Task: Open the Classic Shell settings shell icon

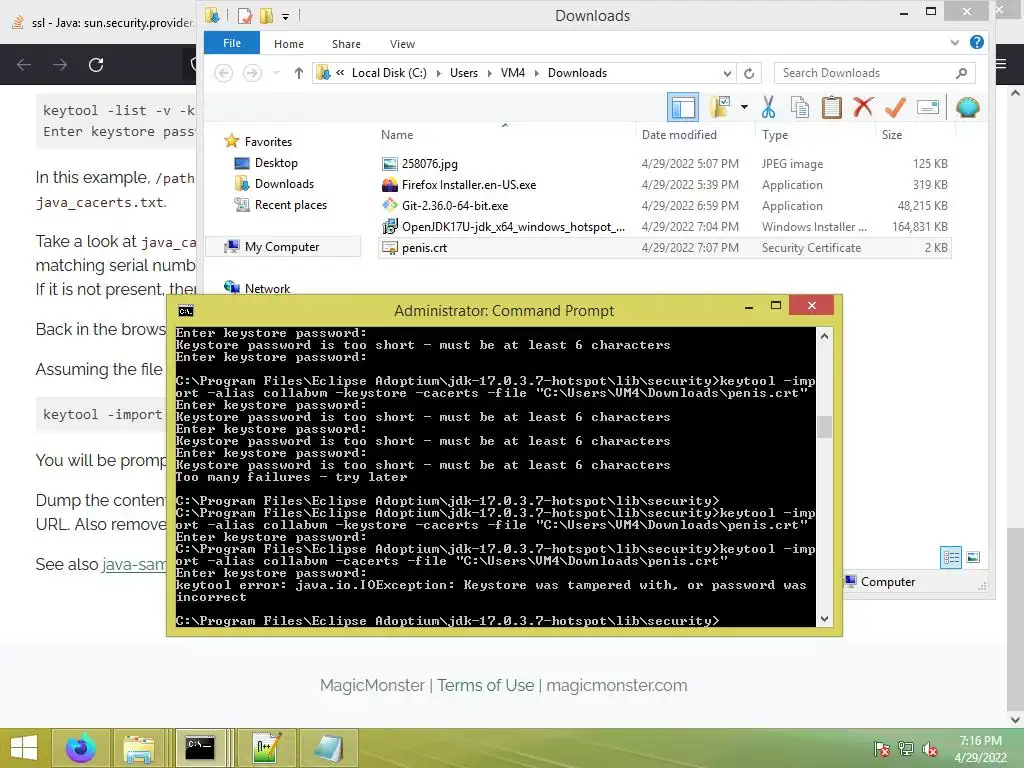Action: [967, 107]
